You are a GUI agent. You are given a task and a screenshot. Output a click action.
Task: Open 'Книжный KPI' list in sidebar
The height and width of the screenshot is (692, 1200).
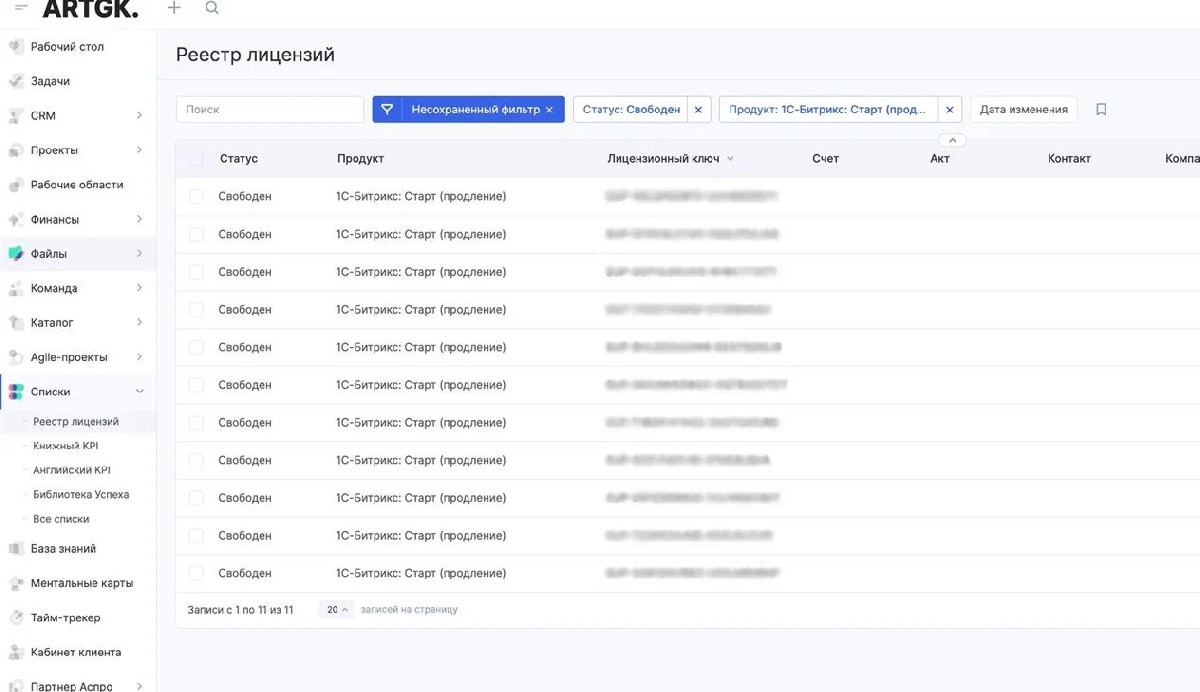66,446
